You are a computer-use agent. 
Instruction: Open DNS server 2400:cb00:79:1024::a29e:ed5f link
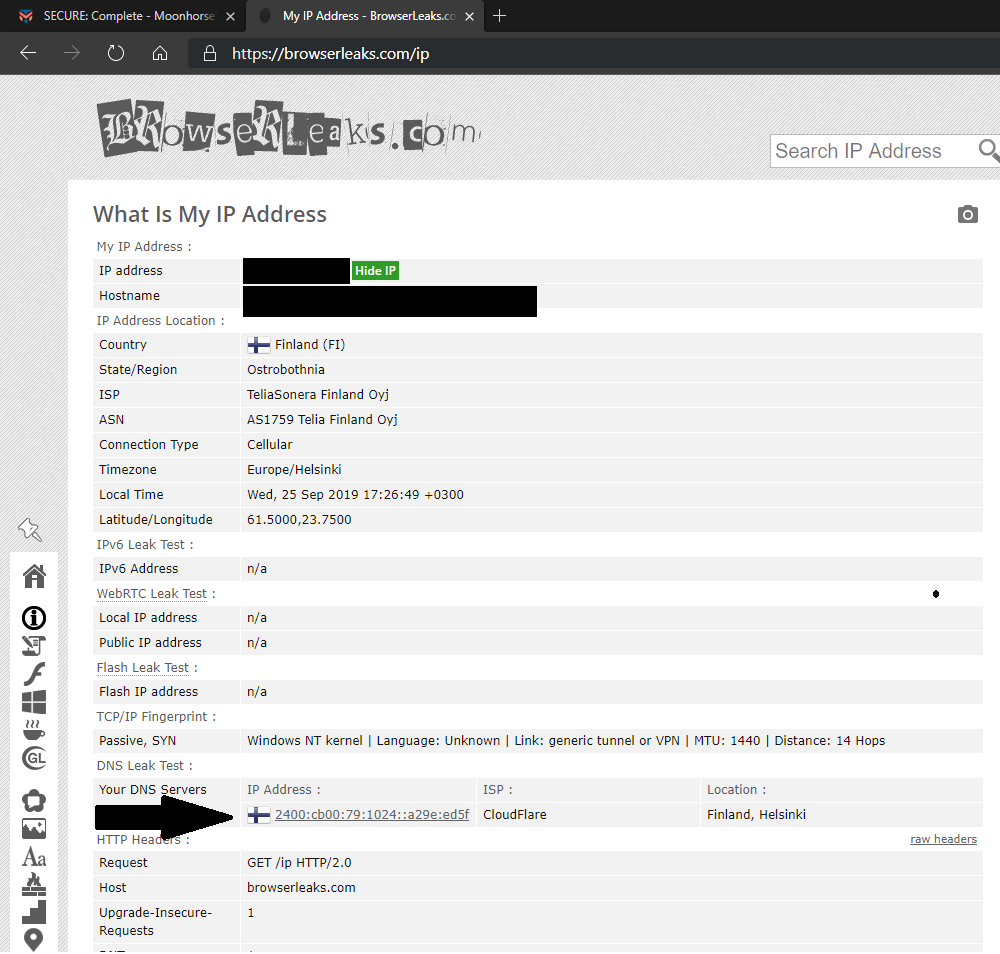coord(372,814)
